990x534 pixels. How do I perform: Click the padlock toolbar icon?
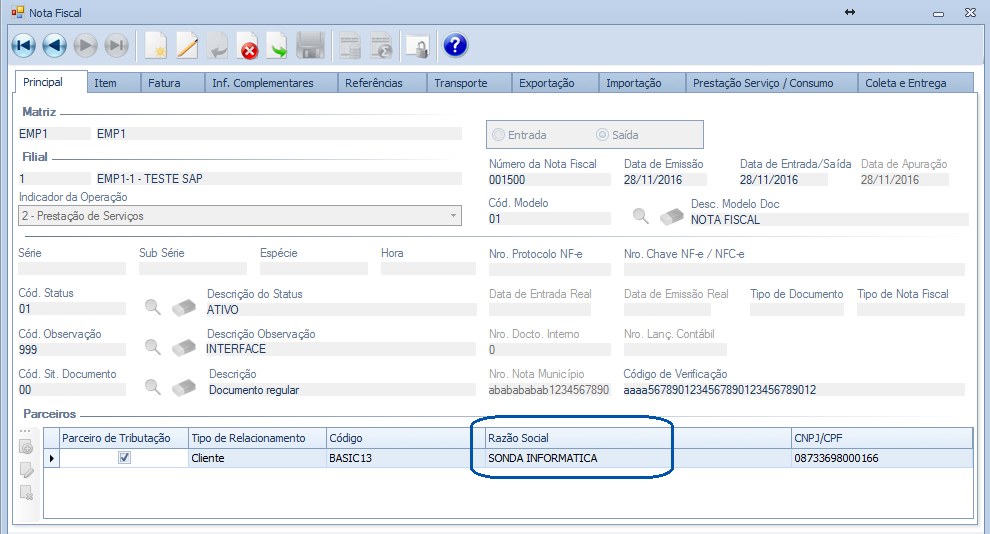click(x=415, y=45)
